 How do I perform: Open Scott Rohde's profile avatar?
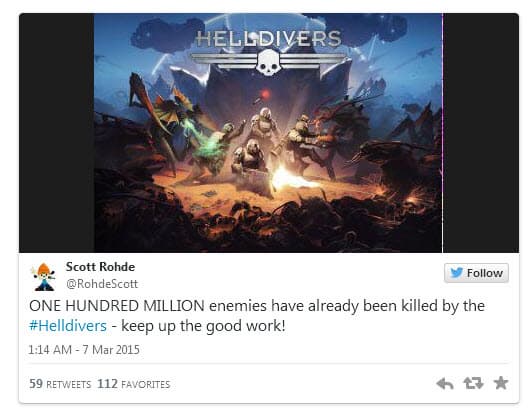(x=43, y=277)
